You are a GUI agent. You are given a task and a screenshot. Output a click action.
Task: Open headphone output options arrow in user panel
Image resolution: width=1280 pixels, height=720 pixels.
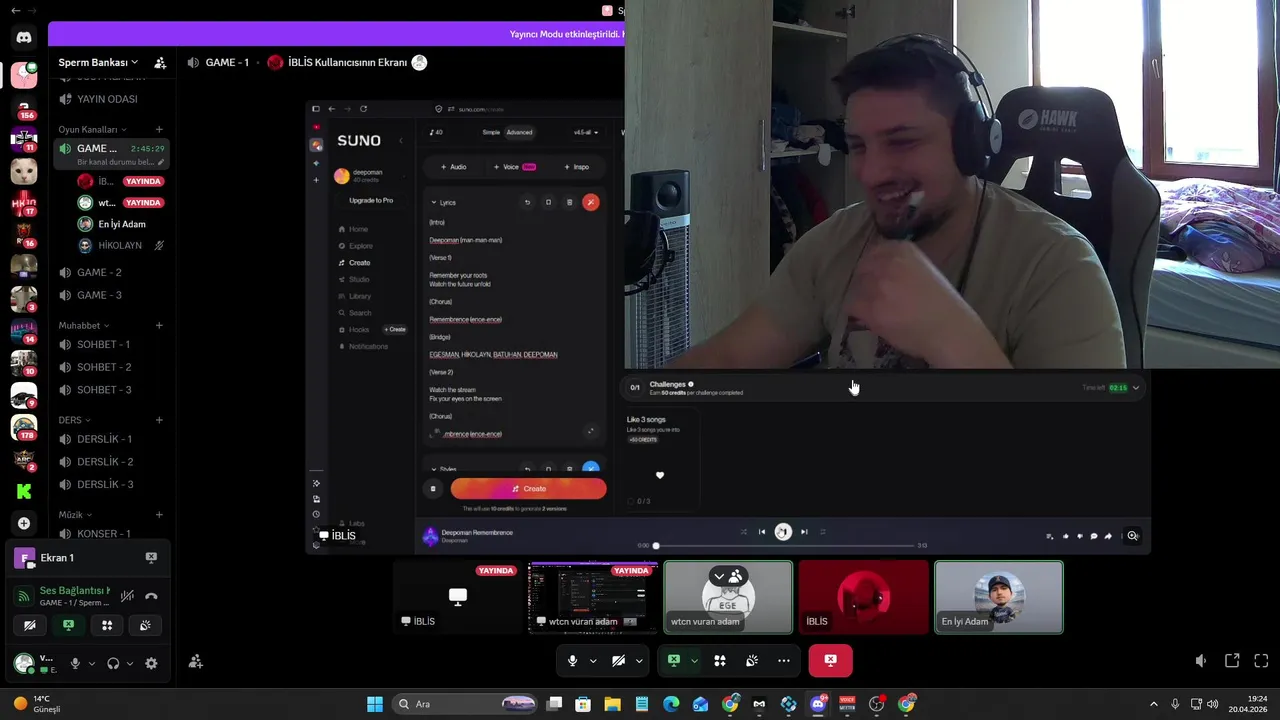coord(129,663)
